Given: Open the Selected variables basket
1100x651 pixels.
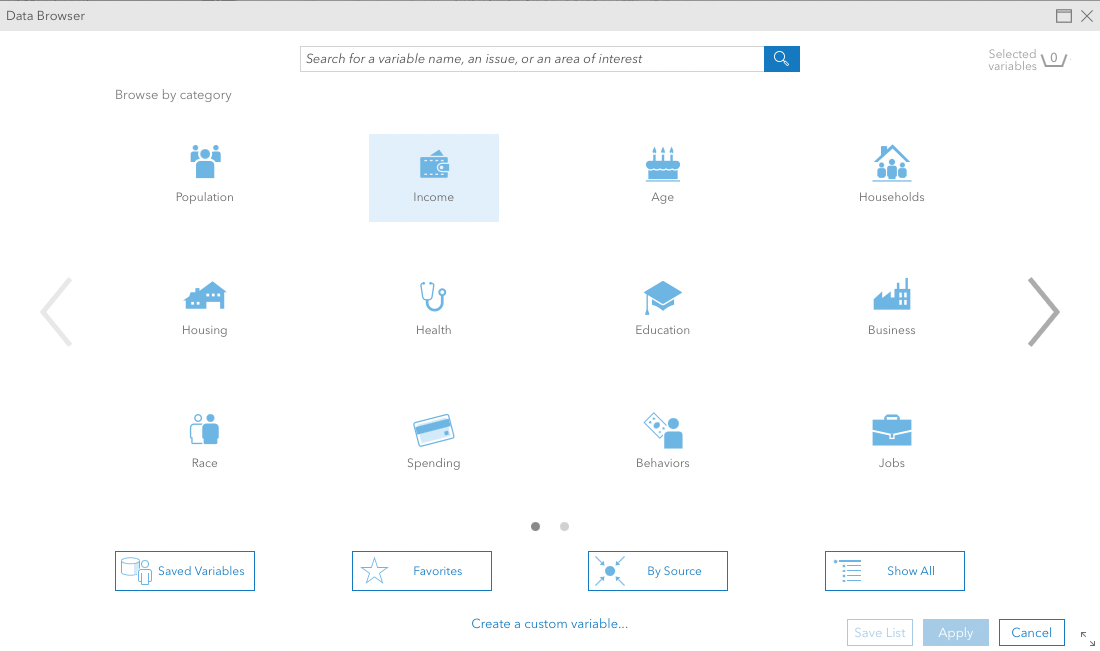Looking at the screenshot, I should [1054, 60].
